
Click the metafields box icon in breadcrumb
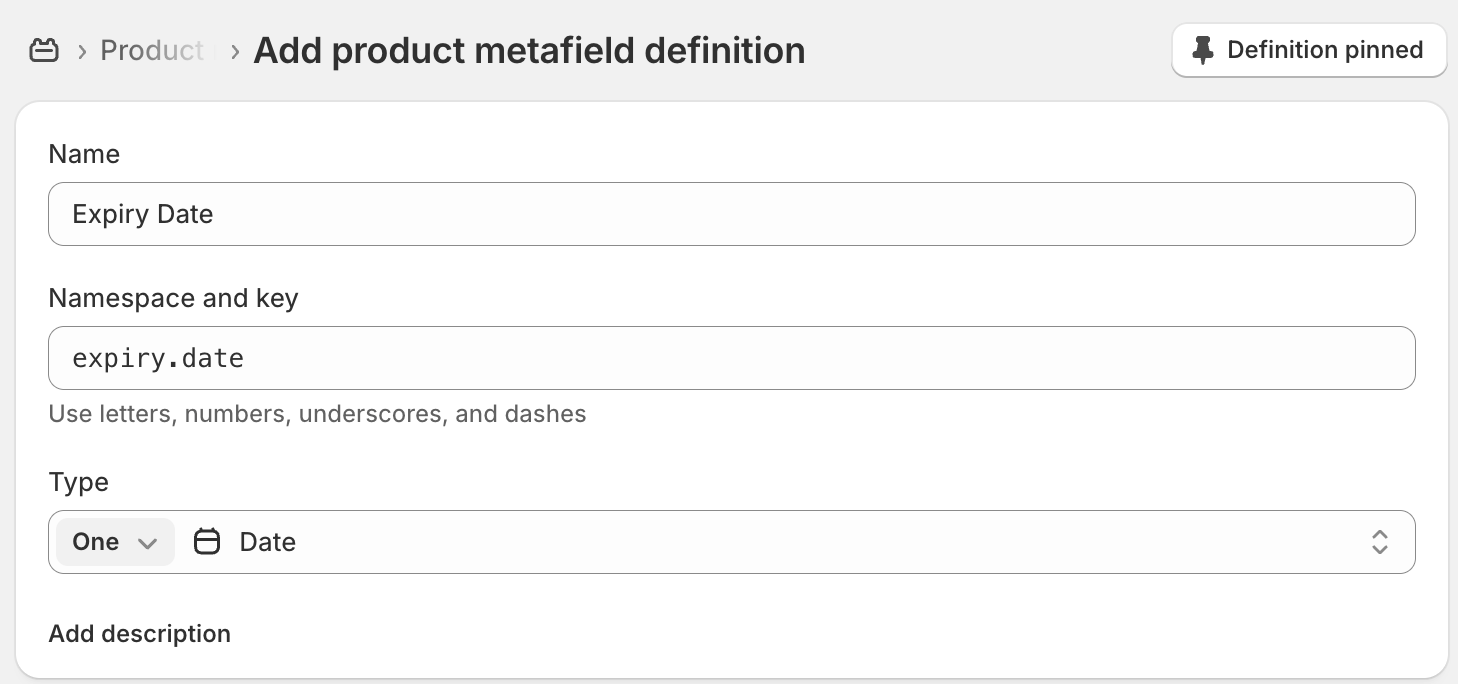[44, 49]
